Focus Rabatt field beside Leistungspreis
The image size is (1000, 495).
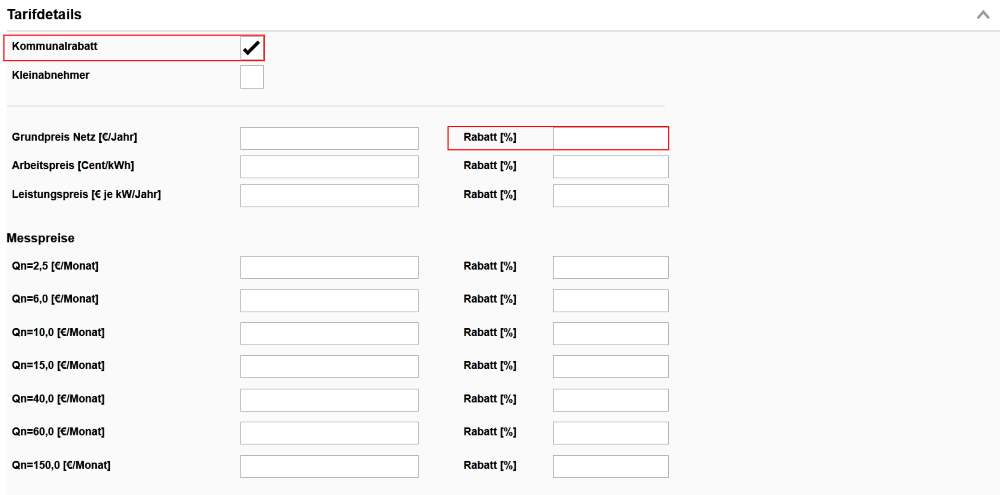click(x=610, y=195)
